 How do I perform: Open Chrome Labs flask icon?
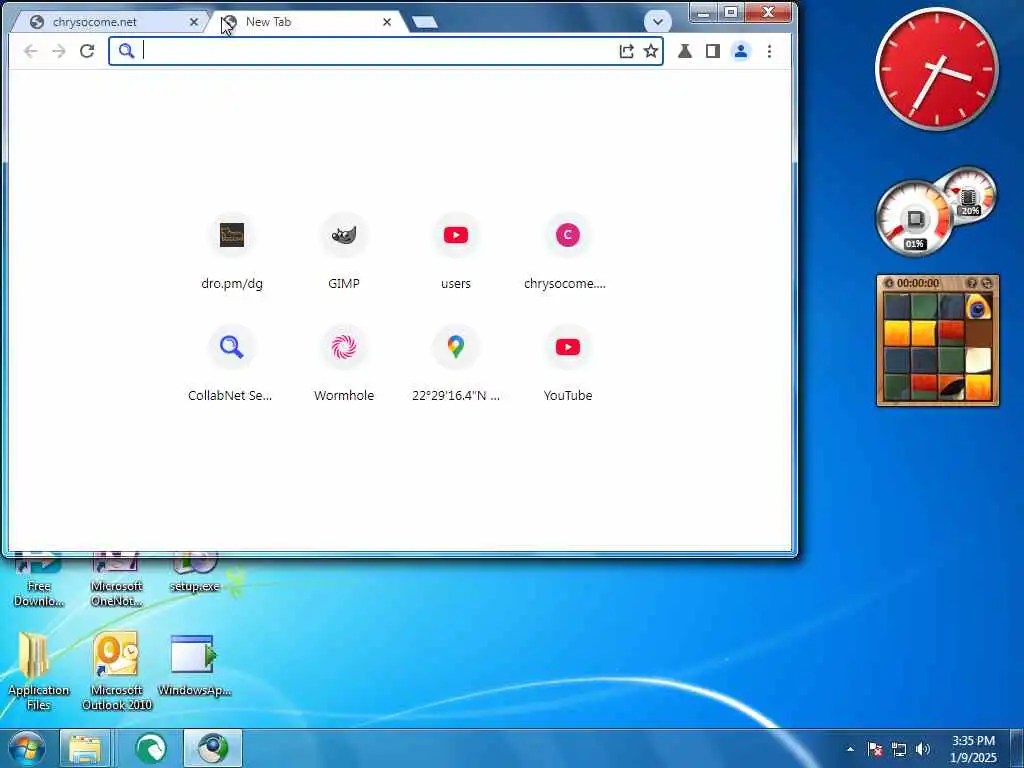coord(684,51)
